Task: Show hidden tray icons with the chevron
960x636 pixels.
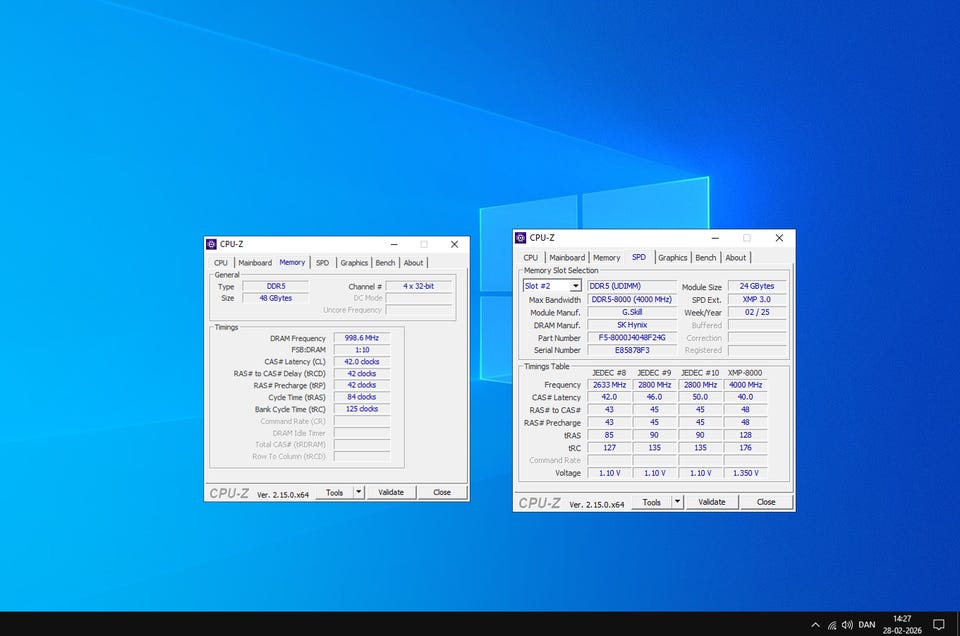Action: (x=815, y=625)
